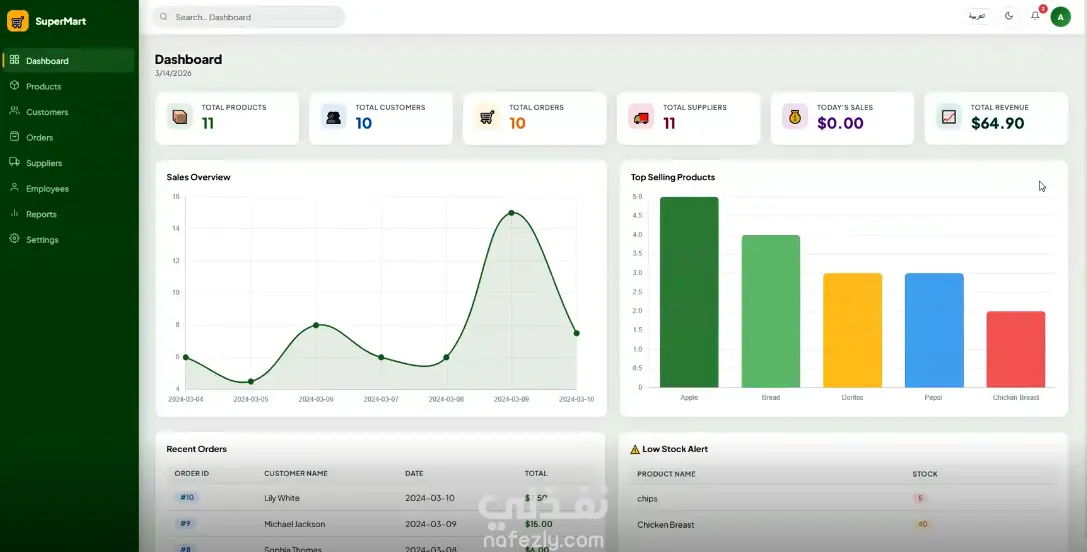Click the Total Products box icon

[180, 117]
